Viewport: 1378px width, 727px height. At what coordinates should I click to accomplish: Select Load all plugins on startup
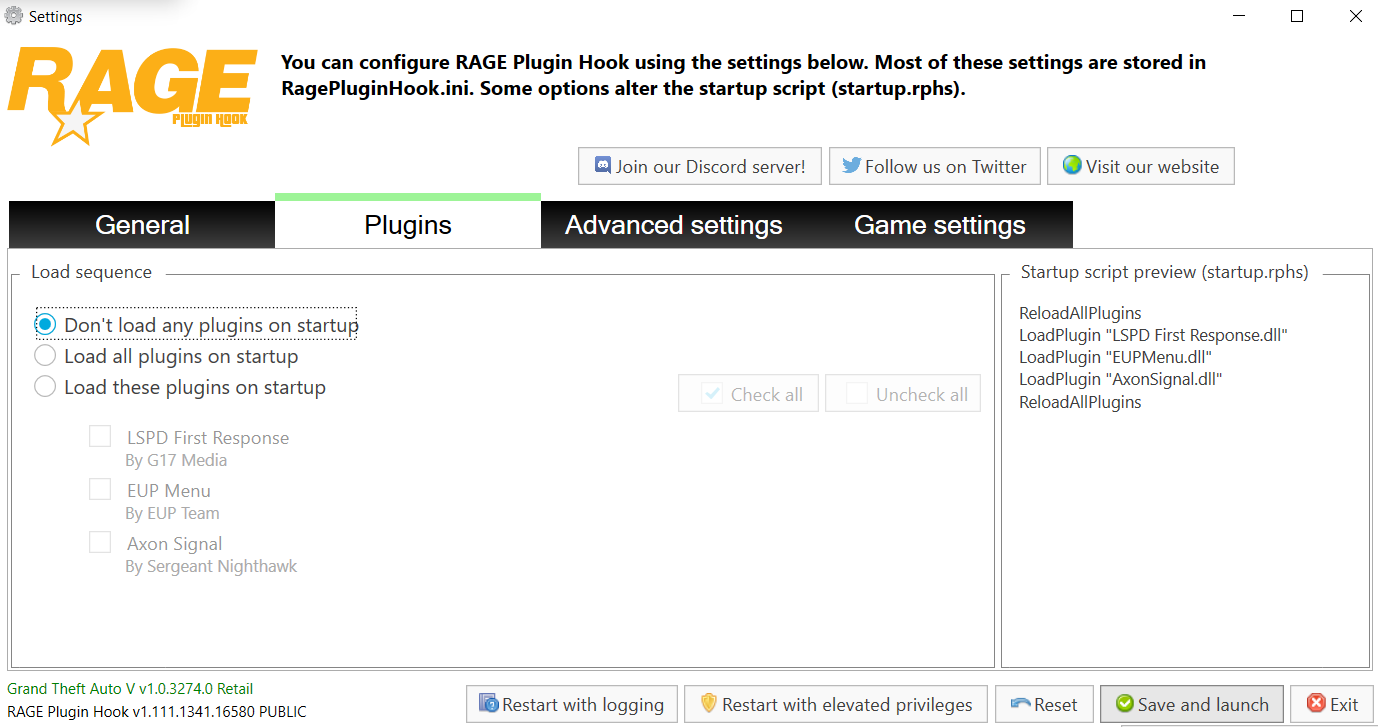(45, 356)
